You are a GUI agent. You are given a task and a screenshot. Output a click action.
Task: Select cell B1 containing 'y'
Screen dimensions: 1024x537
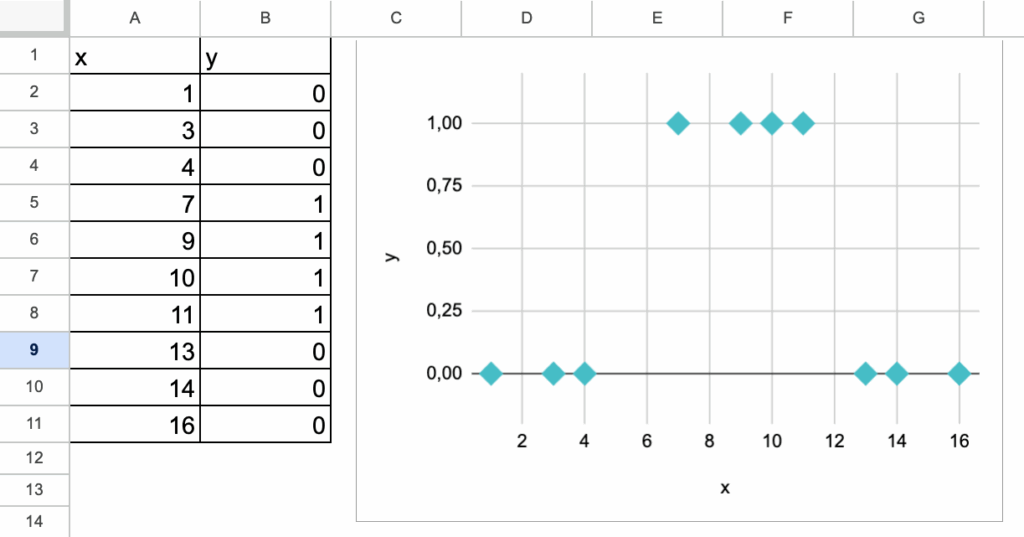[265, 57]
